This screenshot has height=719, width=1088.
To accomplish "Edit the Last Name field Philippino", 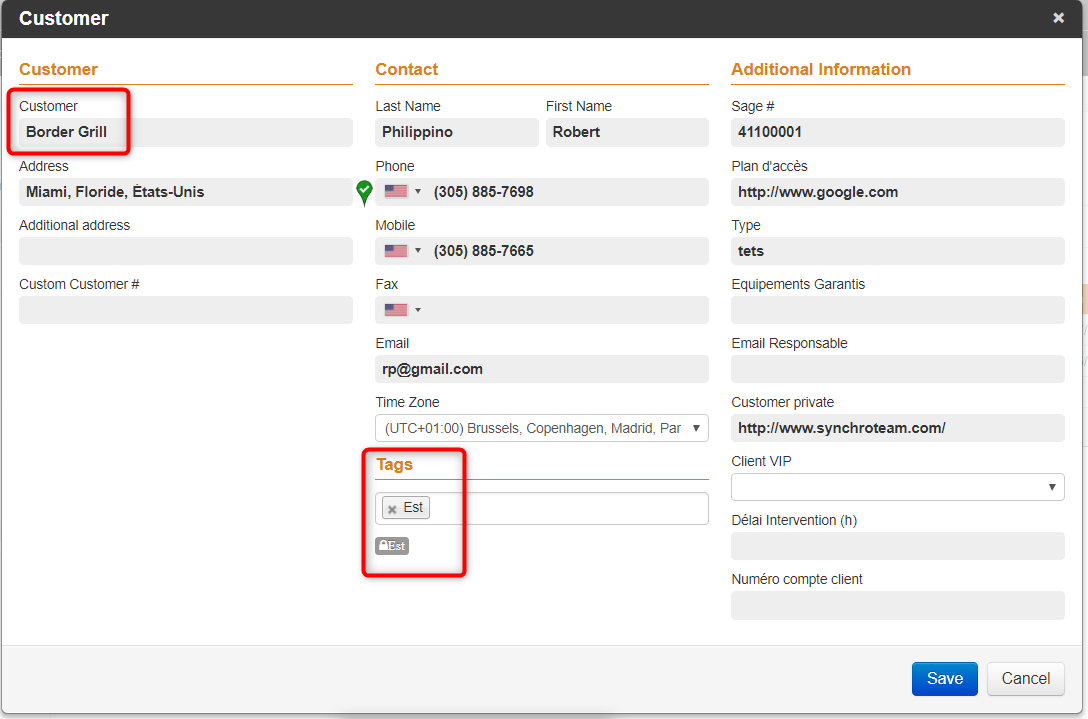I will pyautogui.click(x=457, y=132).
